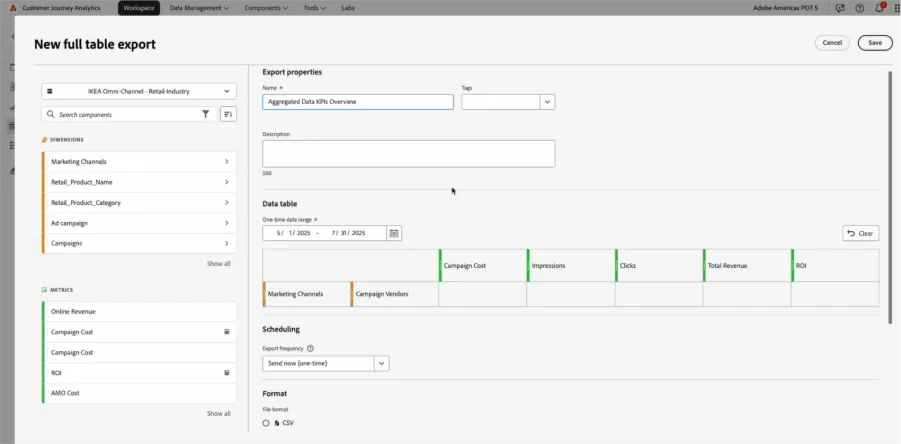Expand the Retail_Product_Category dimension chevron
This screenshot has height=444, width=901.
pos(227,203)
